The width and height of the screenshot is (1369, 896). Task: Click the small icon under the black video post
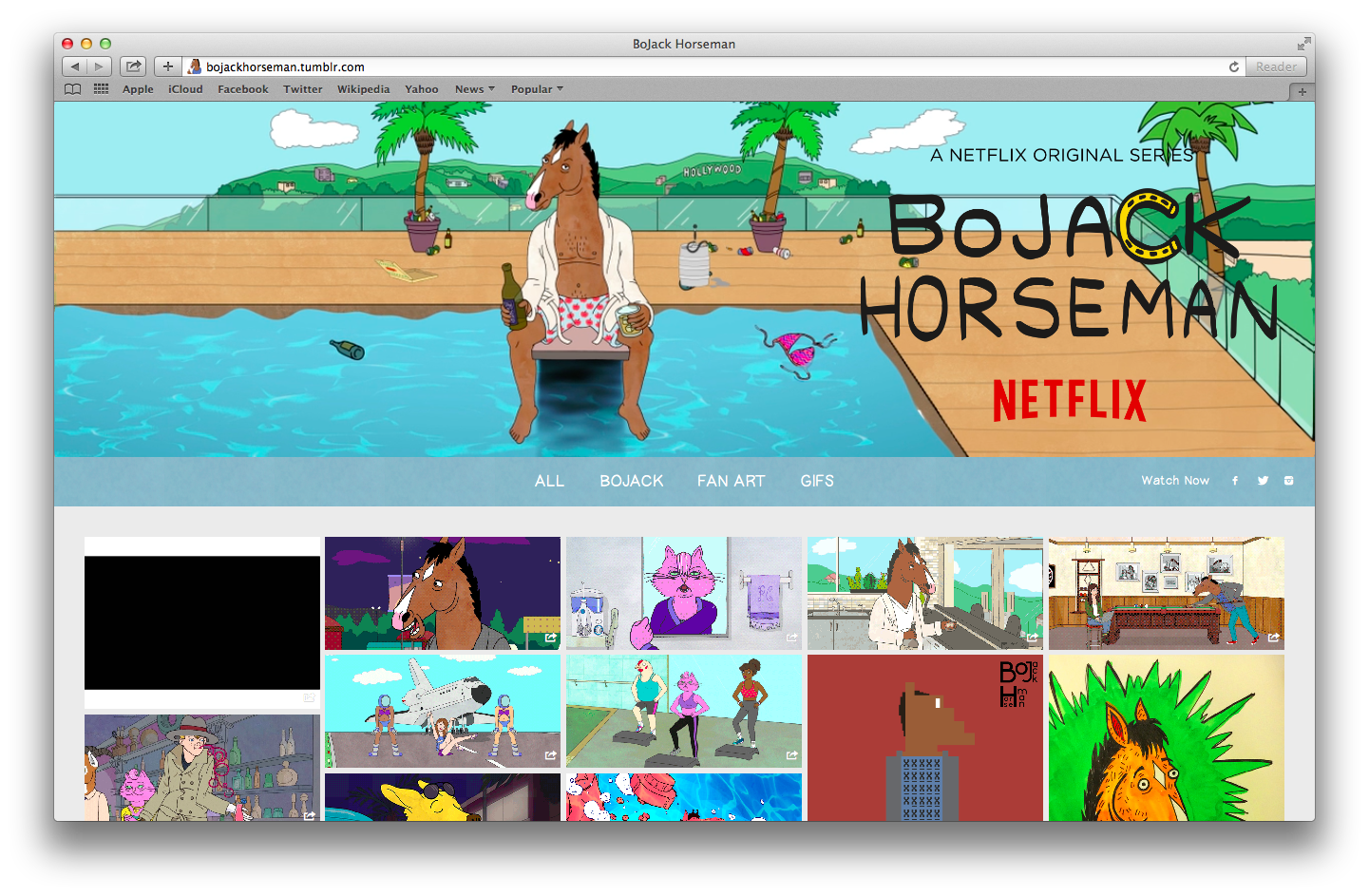pos(309,697)
